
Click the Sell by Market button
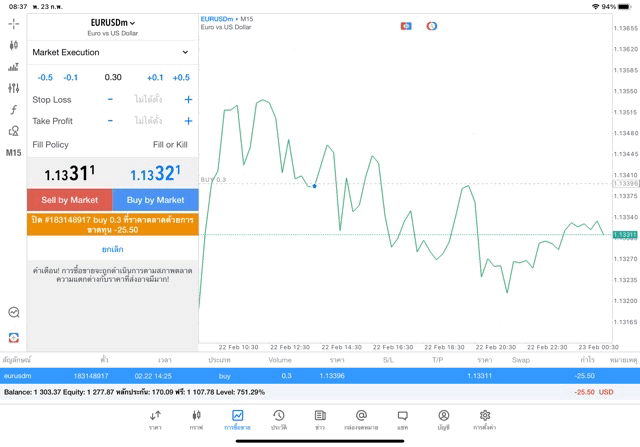(70, 200)
